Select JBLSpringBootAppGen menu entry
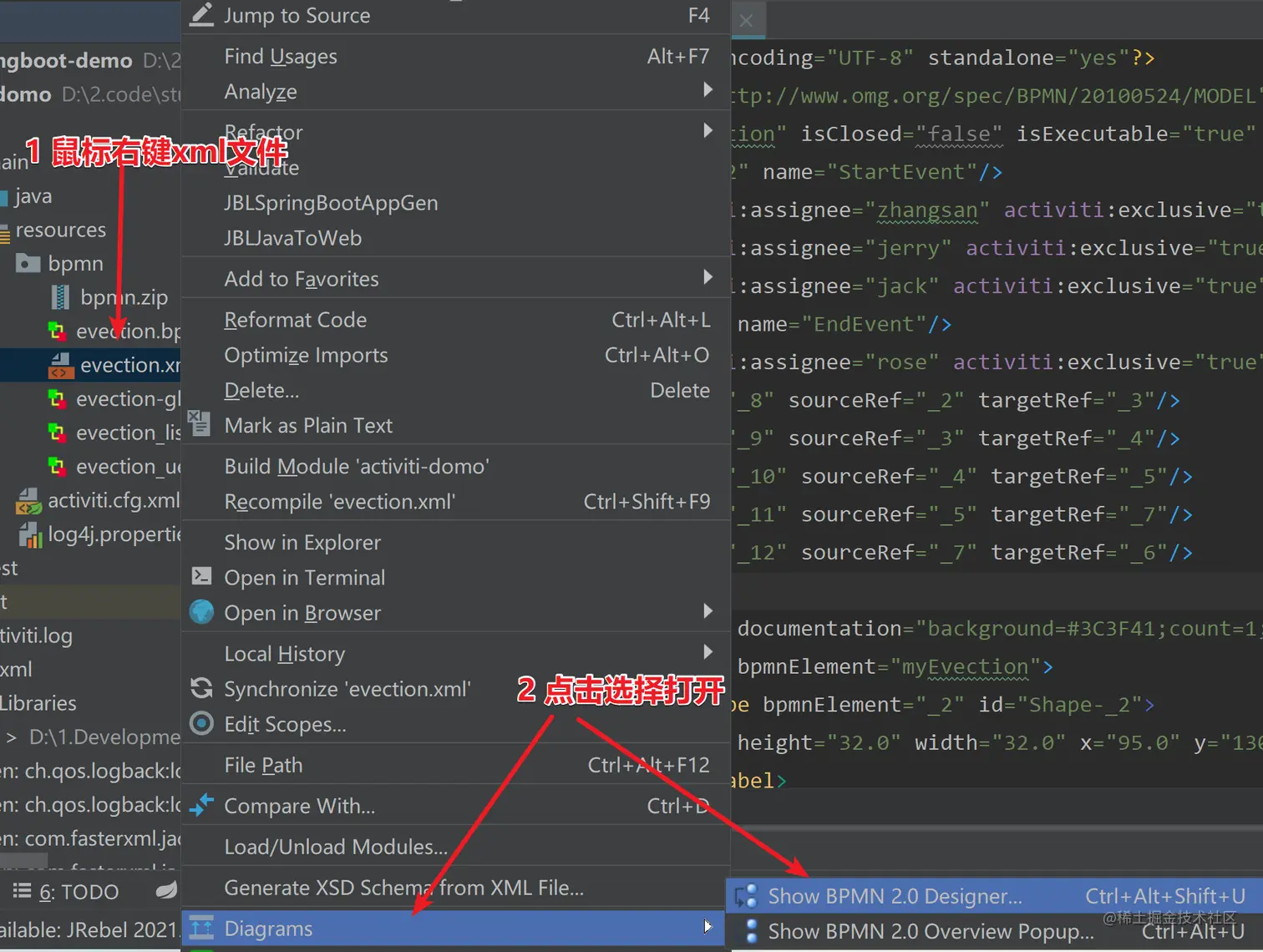The width and height of the screenshot is (1263, 952). click(455, 203)
